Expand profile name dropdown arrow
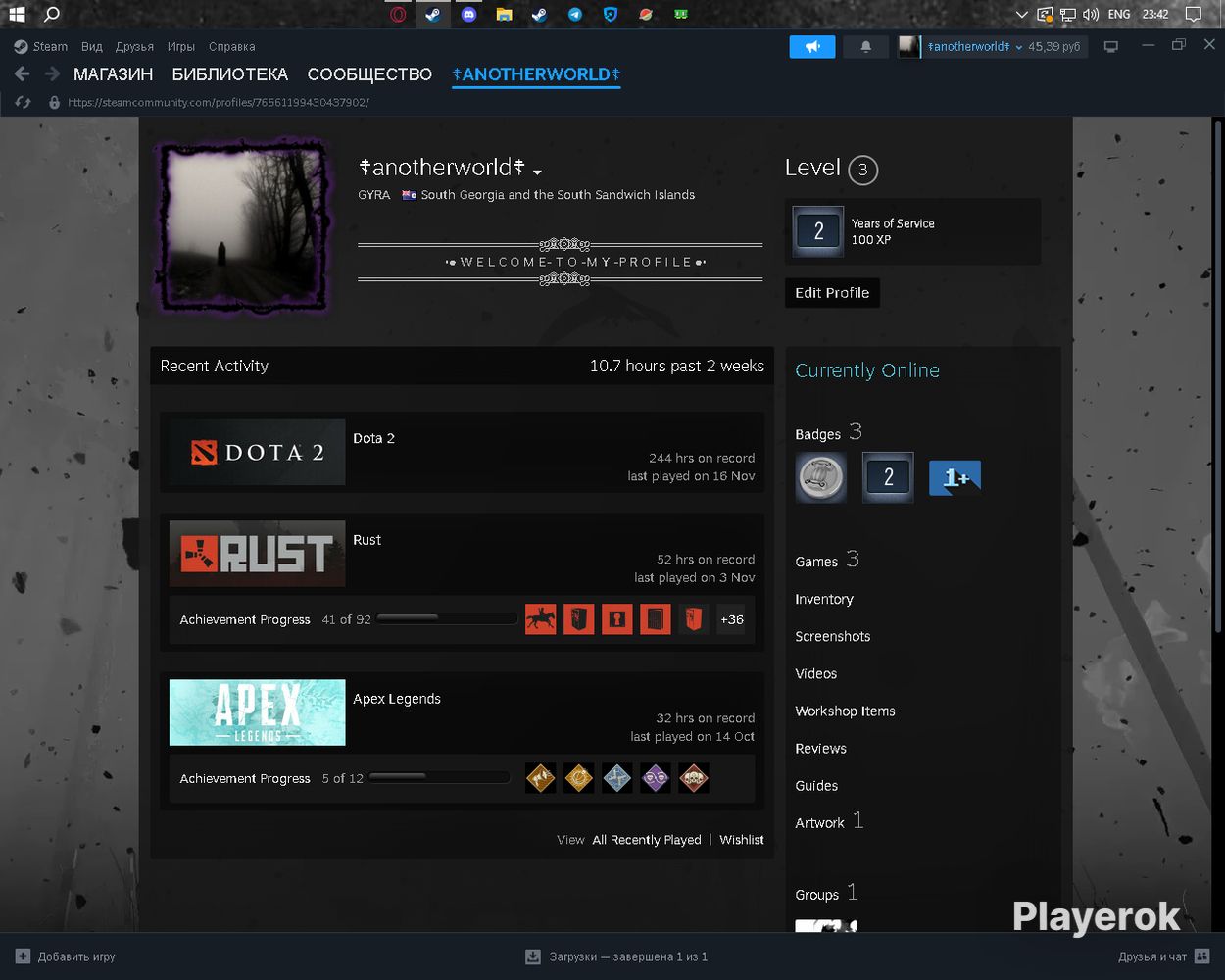This screenshot has height=980, width=1225. point(537,171)
